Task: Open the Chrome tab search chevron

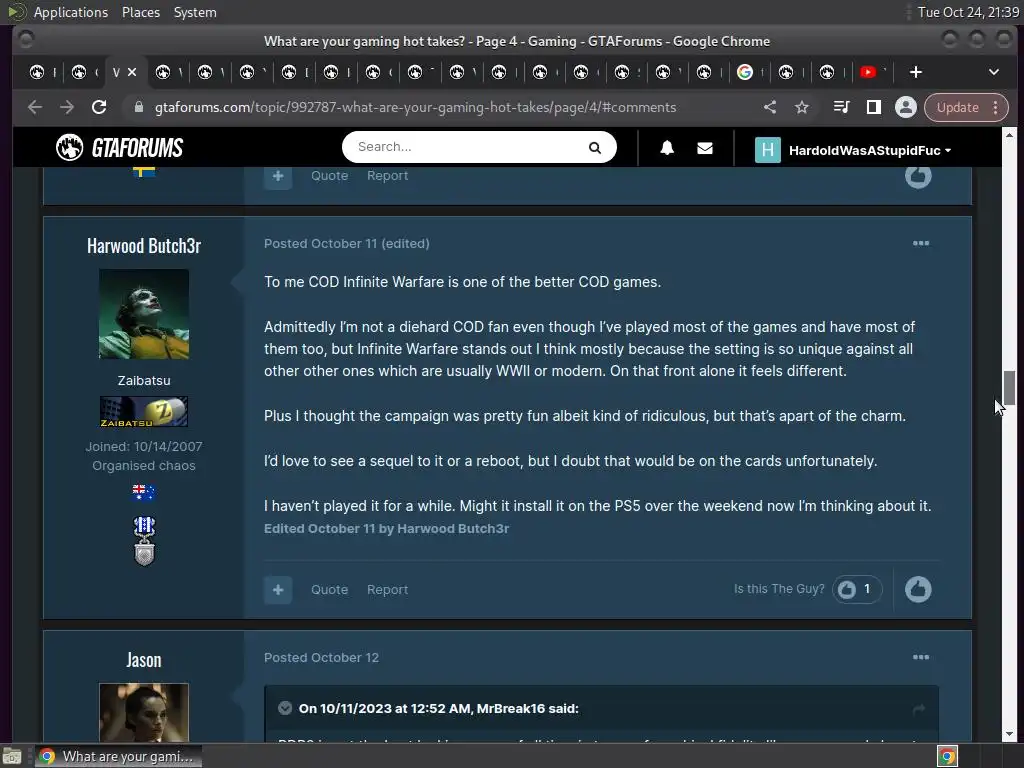Action: point(993,72)
